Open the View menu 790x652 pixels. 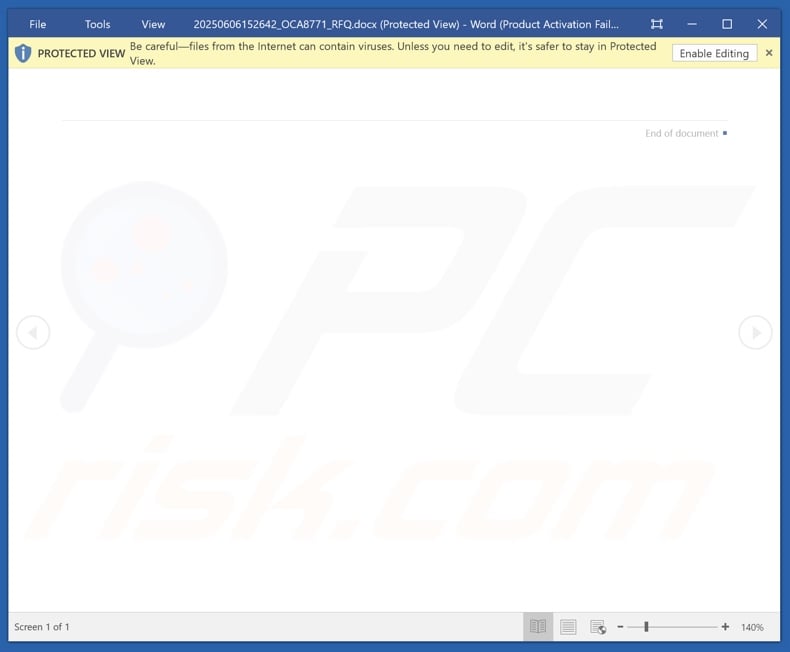tap(153, 24)
